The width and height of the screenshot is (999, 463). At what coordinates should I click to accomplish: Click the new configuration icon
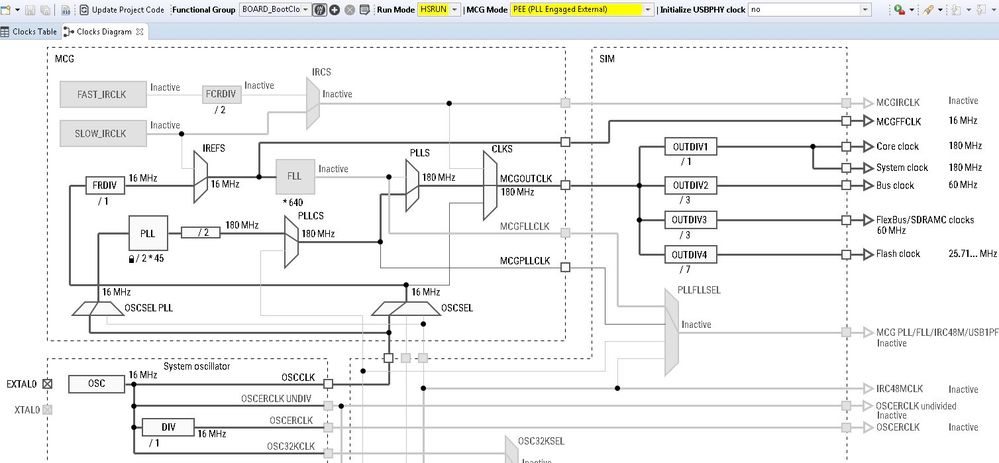click(5, 10)
